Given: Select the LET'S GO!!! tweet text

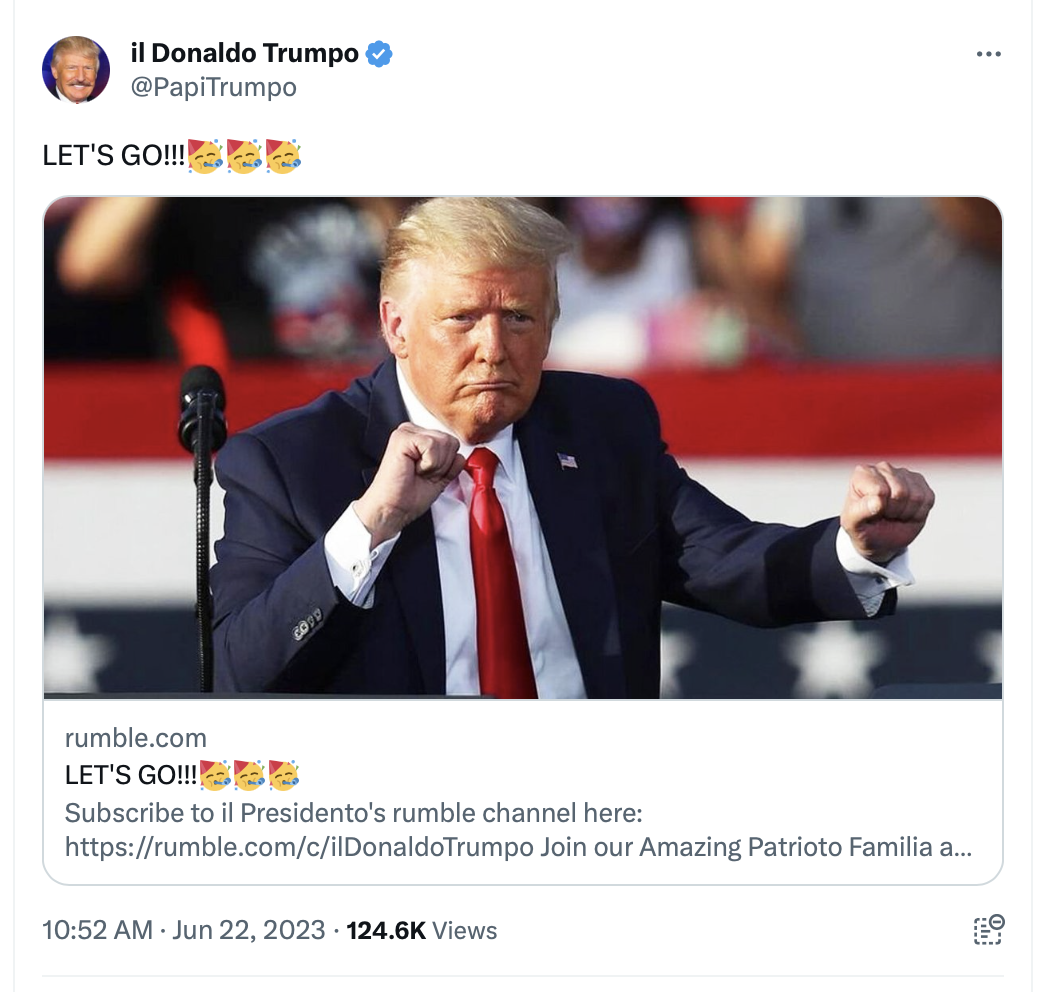Looking at the screenshot, I should [x=114, y=156].
